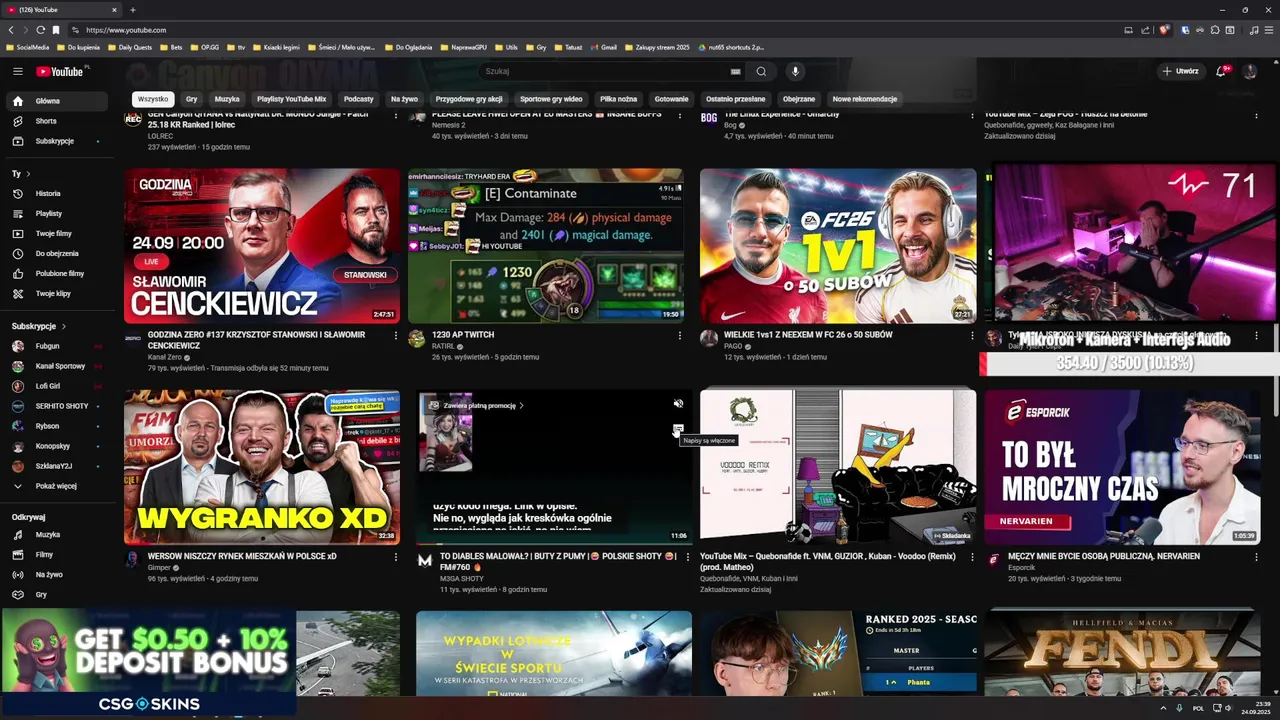Open OP.GG bookmark folder
The image size is (1280, 720).
click(x=205, y=47)
